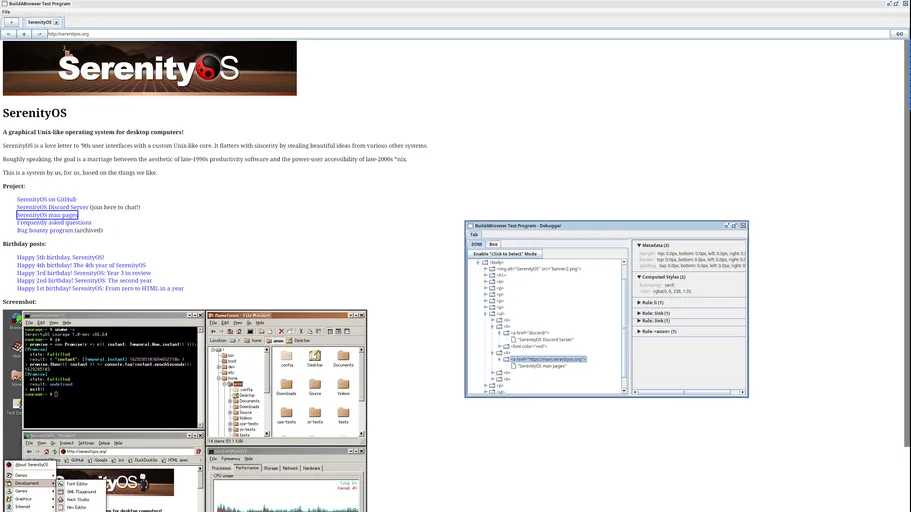Open the File menu
The image size is (911, 512).
(6, 12)
